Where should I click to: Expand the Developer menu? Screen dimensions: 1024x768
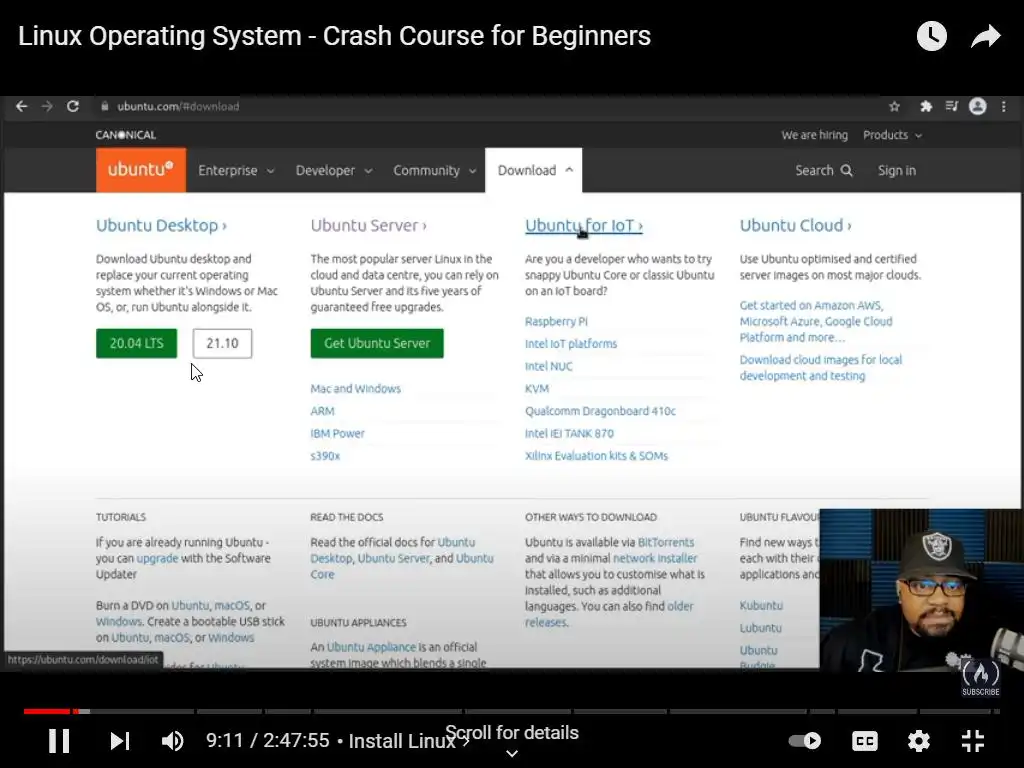[x=334, y=170]
